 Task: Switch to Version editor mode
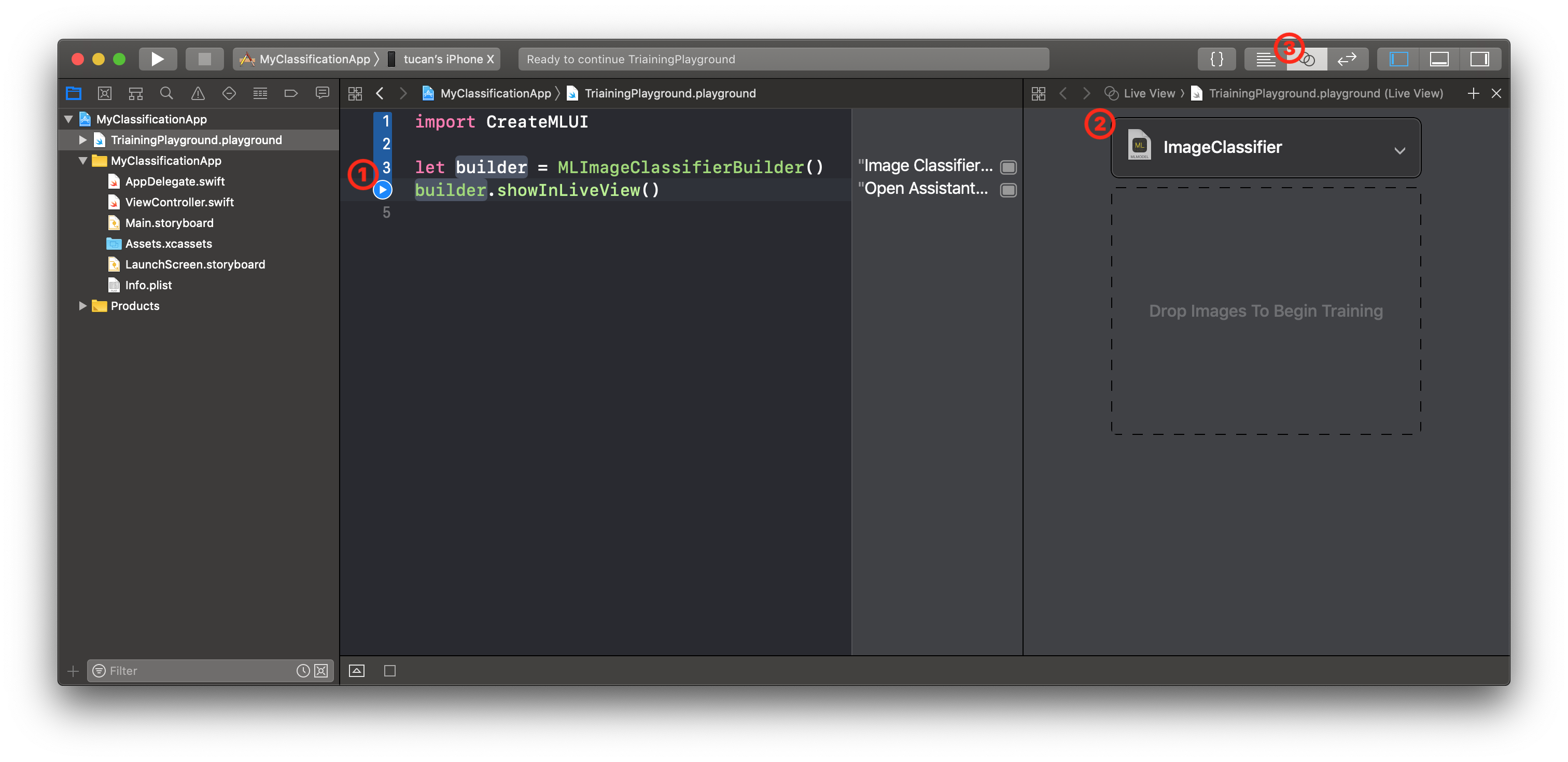(1347, 59)
